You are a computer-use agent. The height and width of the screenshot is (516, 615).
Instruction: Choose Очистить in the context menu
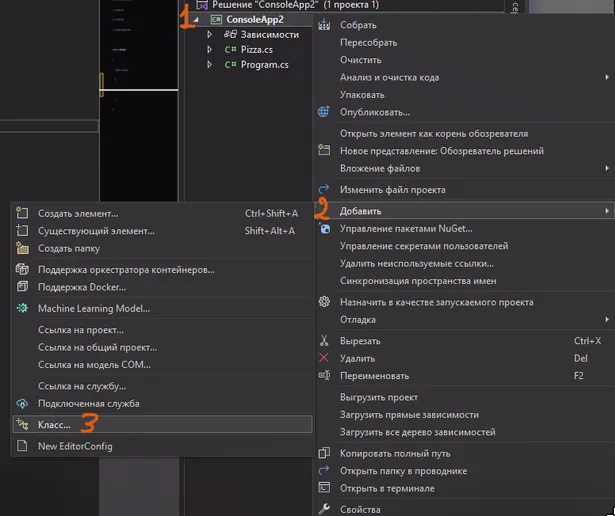360,60
